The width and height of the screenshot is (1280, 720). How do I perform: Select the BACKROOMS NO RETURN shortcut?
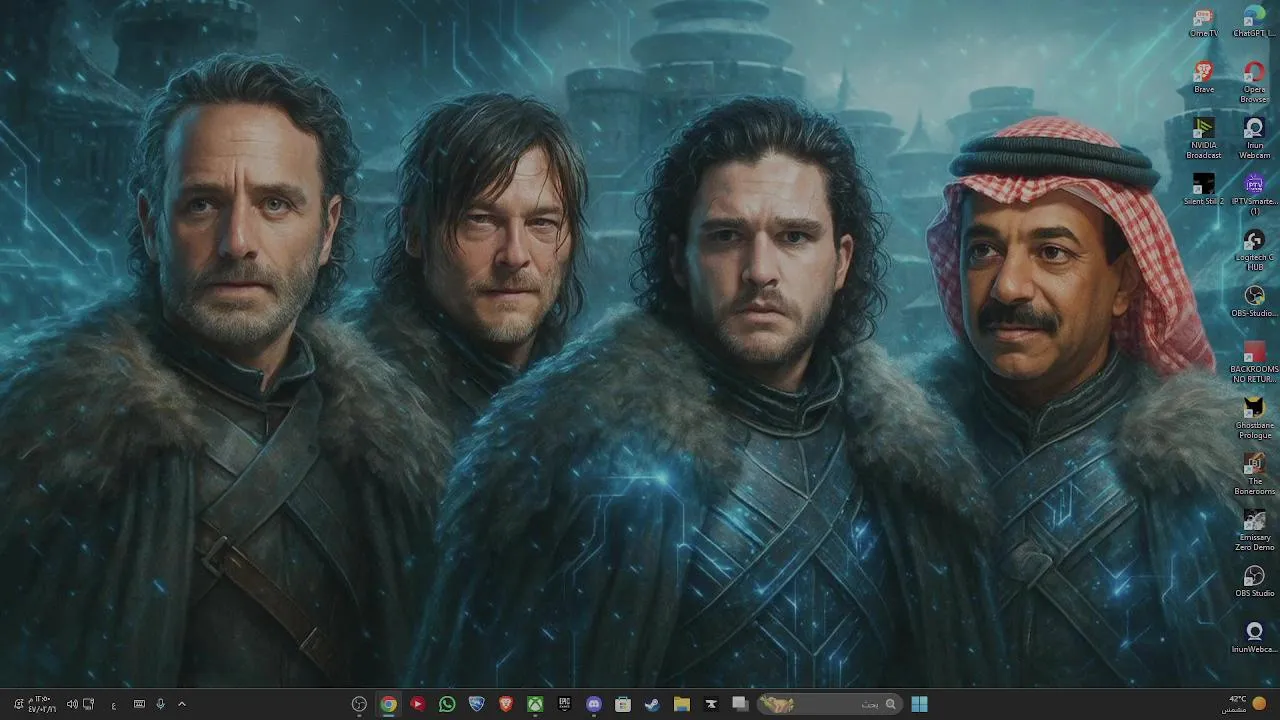coord(1254,362)
